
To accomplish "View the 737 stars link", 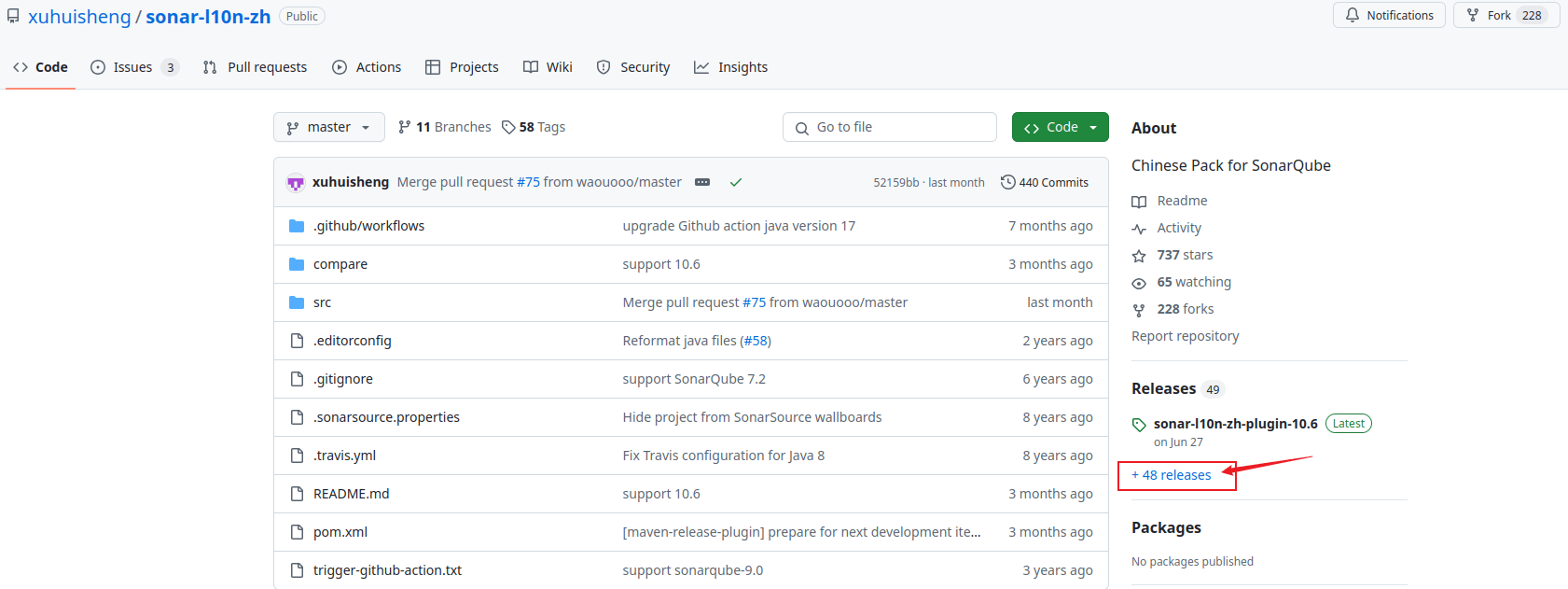I will point(1185,255).
